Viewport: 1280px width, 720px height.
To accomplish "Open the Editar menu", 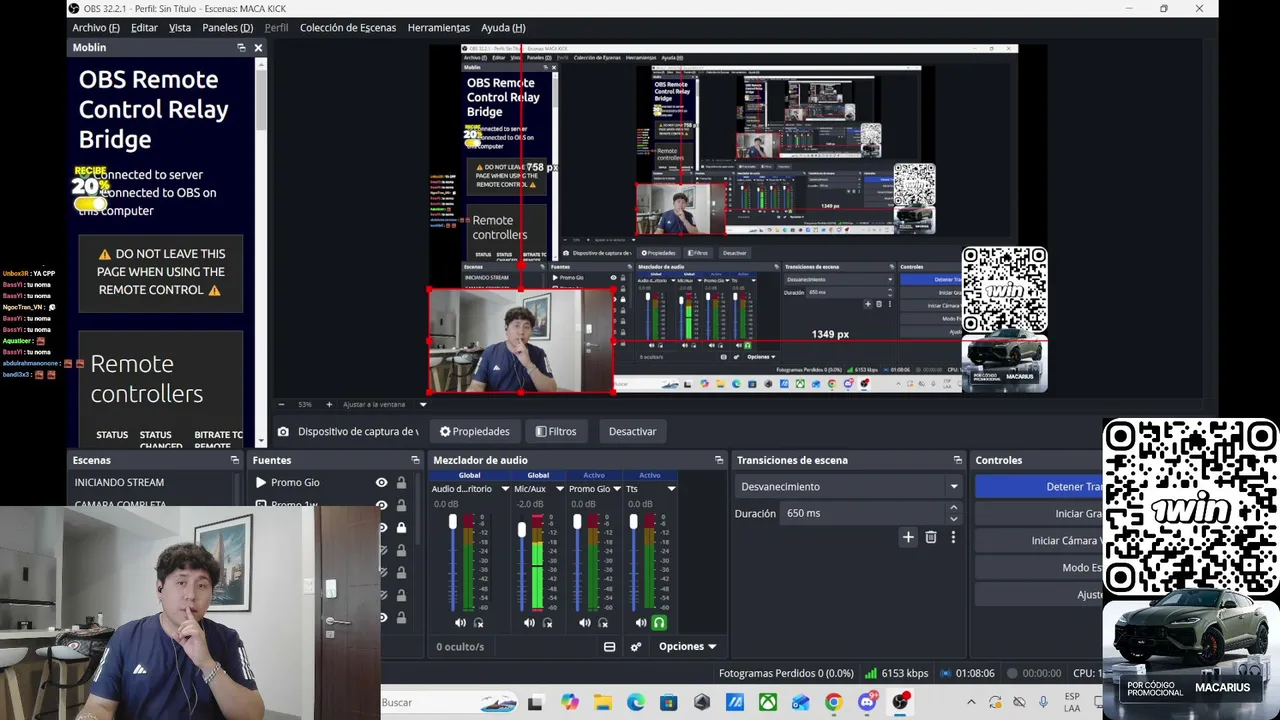I will pyautogui.click(x=144, y=28).
